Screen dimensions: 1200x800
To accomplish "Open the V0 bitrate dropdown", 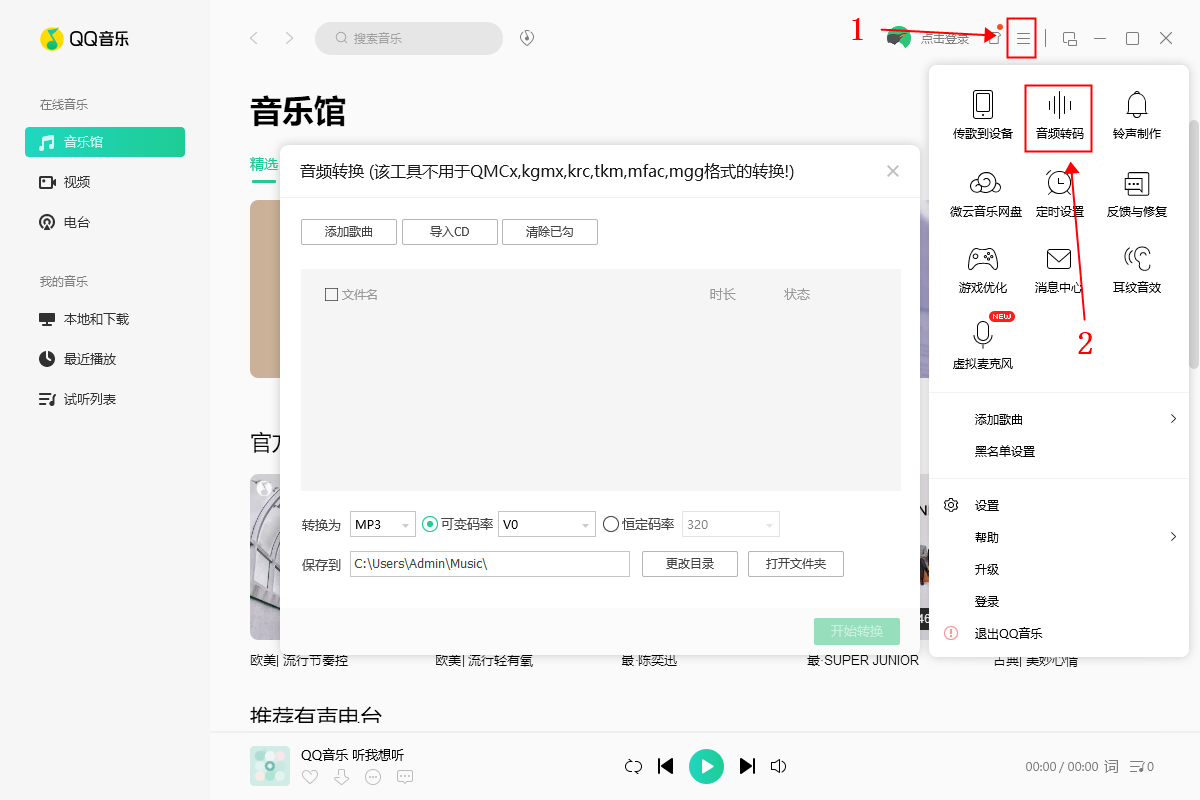I will point(546,523).
